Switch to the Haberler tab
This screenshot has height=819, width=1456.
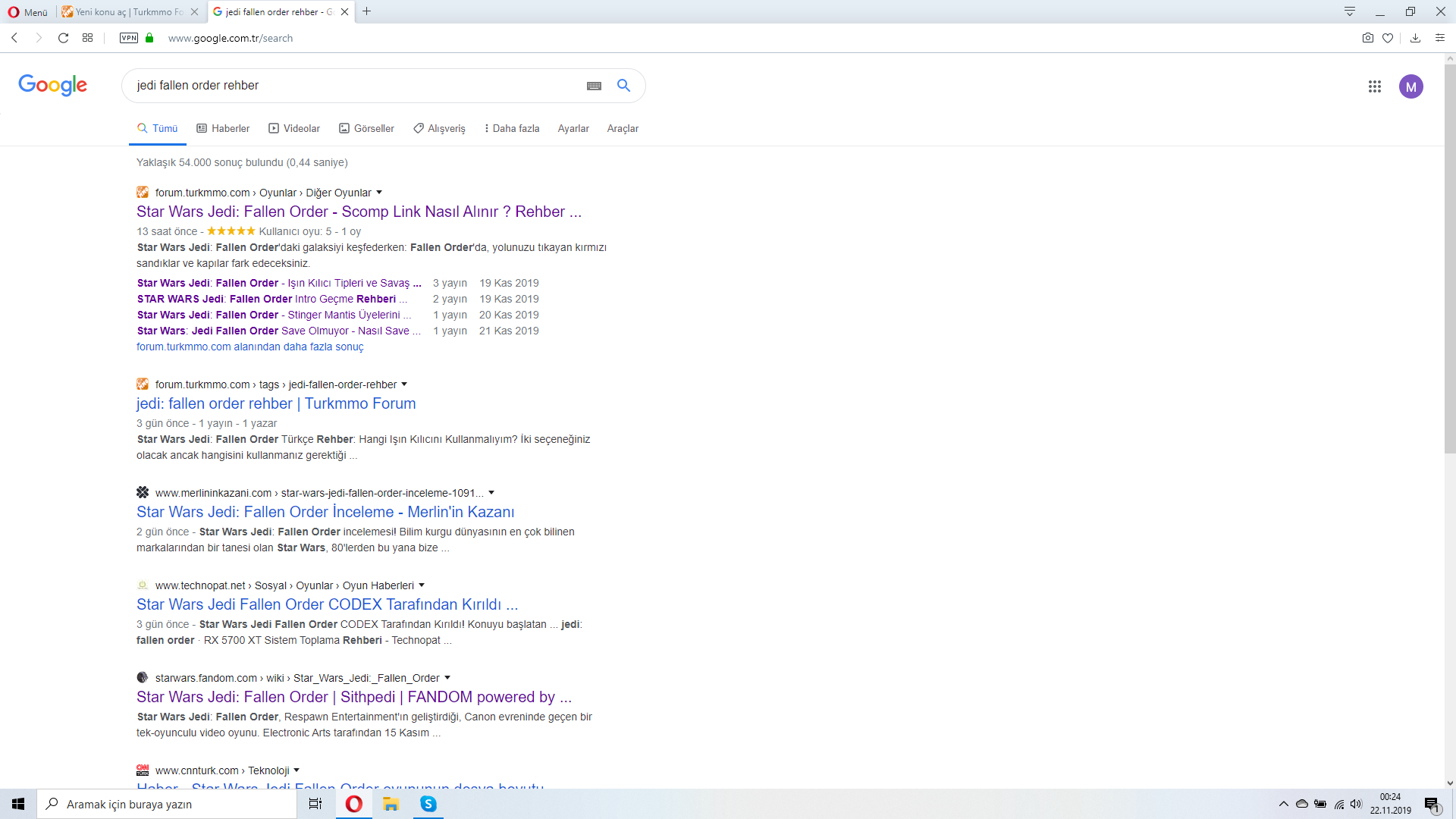[x=224, y=129]
